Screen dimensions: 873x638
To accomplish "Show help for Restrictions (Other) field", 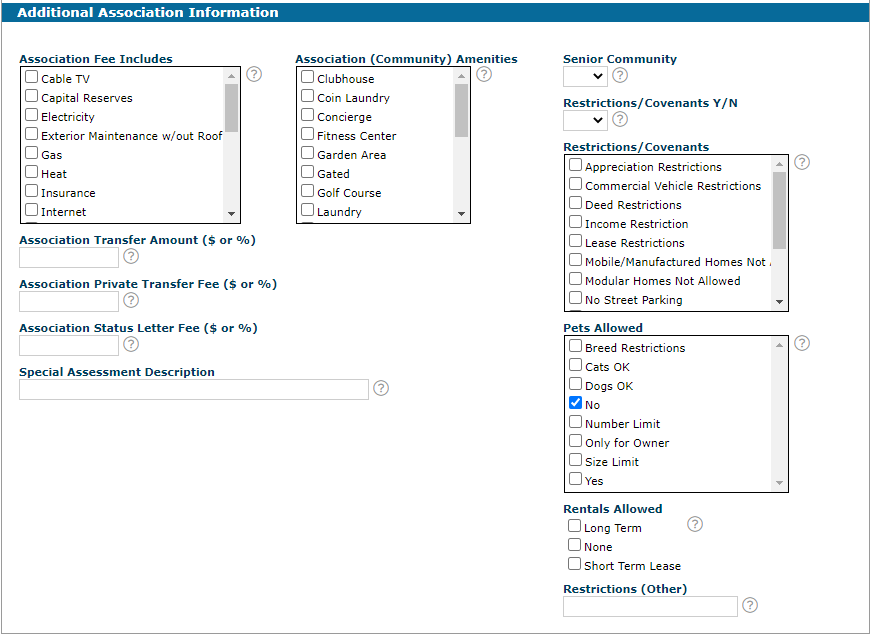I will pos(750,605).
